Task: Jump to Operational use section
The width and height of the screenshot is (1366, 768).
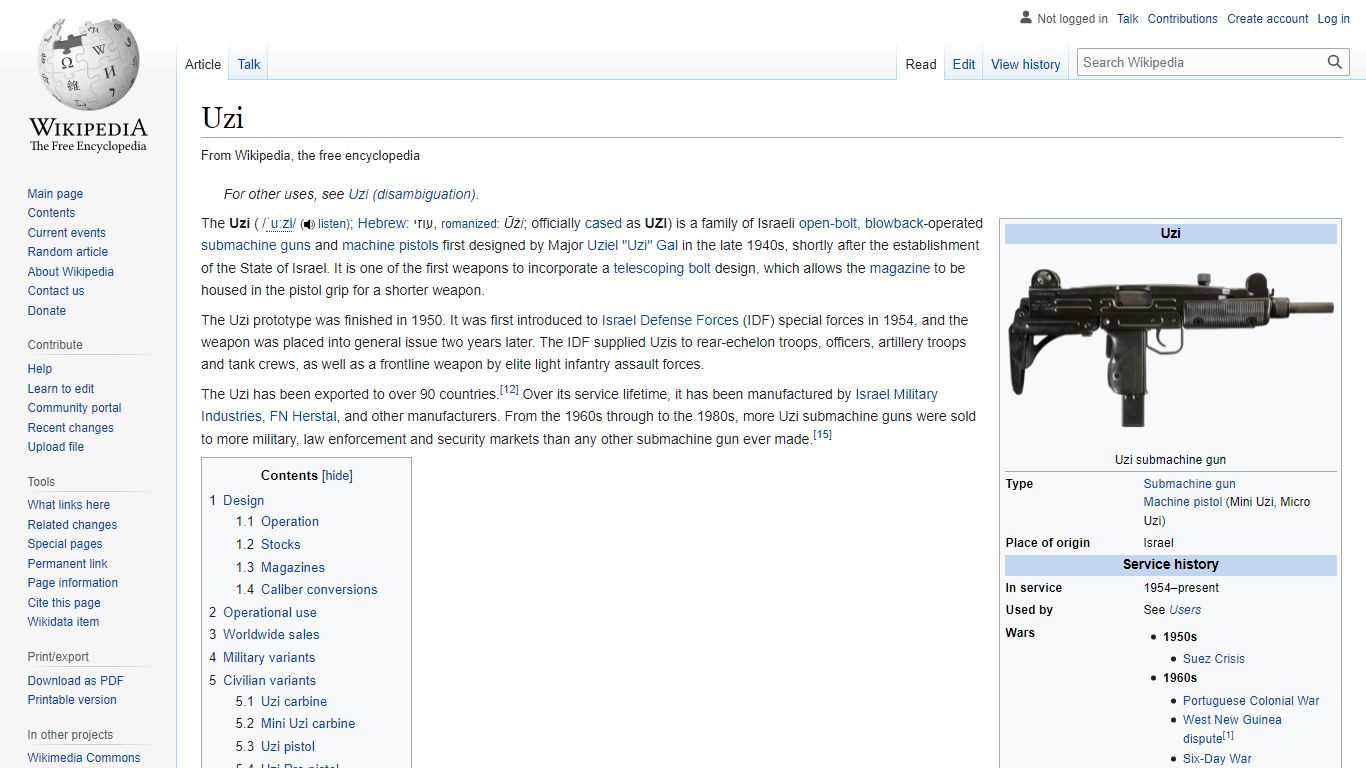Action: [270, 613]
